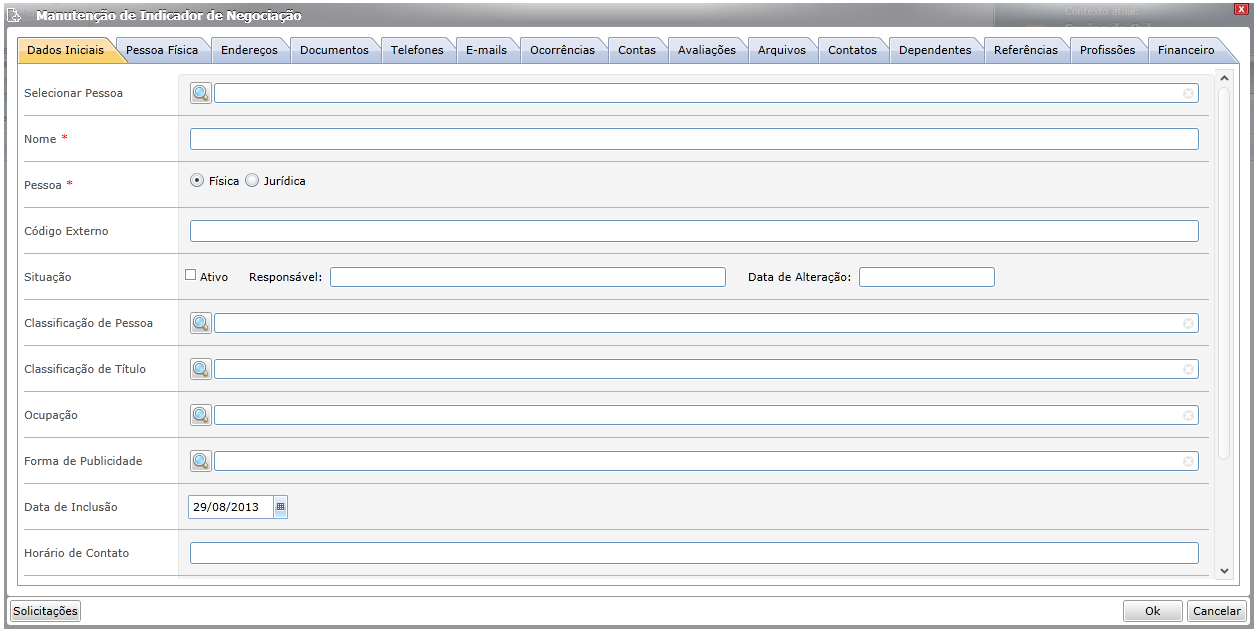Open the Financeiro tab
This screenshot has height=632, width=1254.
click(x=1186, y=50)
